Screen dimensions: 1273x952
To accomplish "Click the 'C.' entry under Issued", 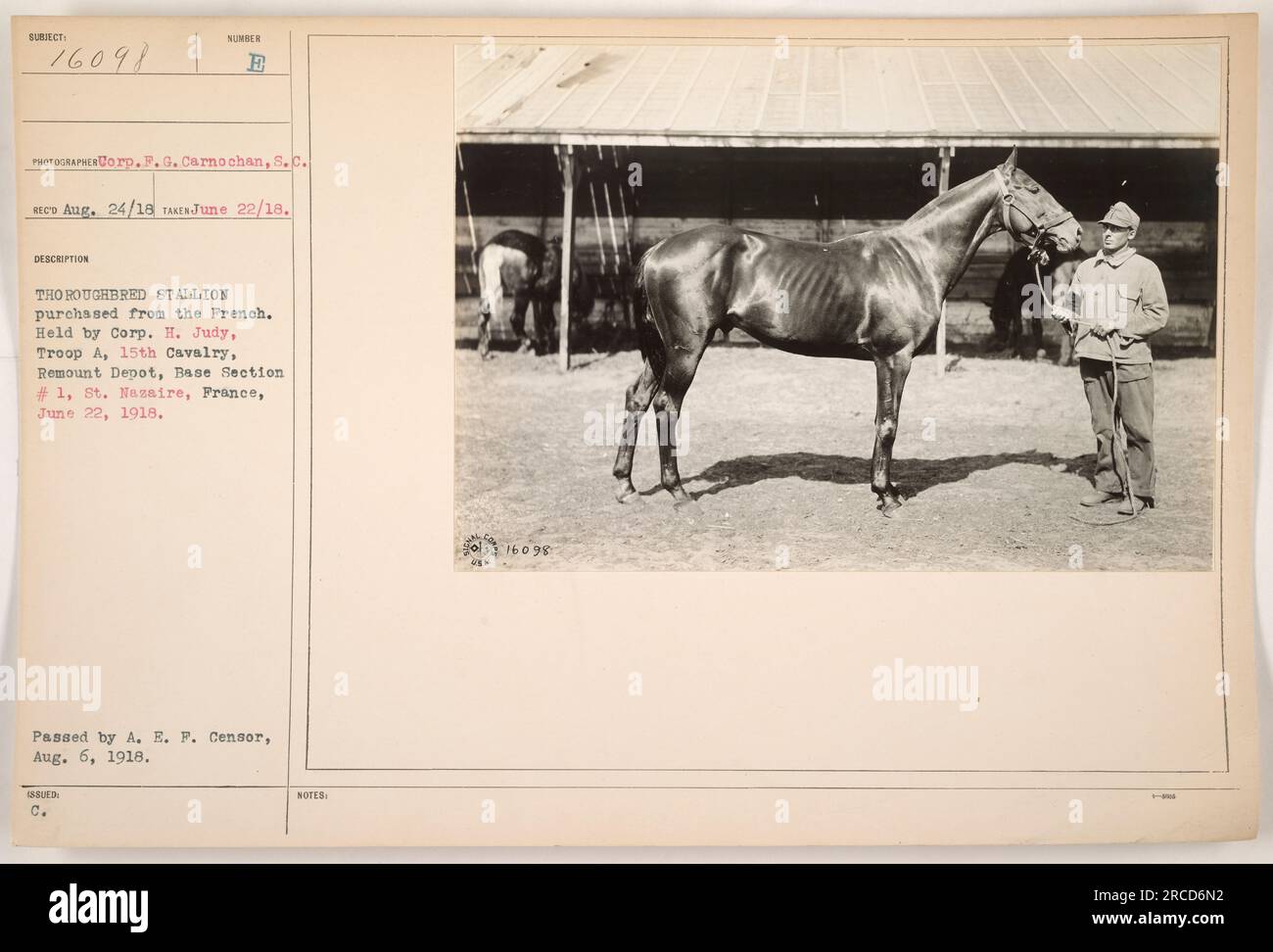I will (40, 812).
